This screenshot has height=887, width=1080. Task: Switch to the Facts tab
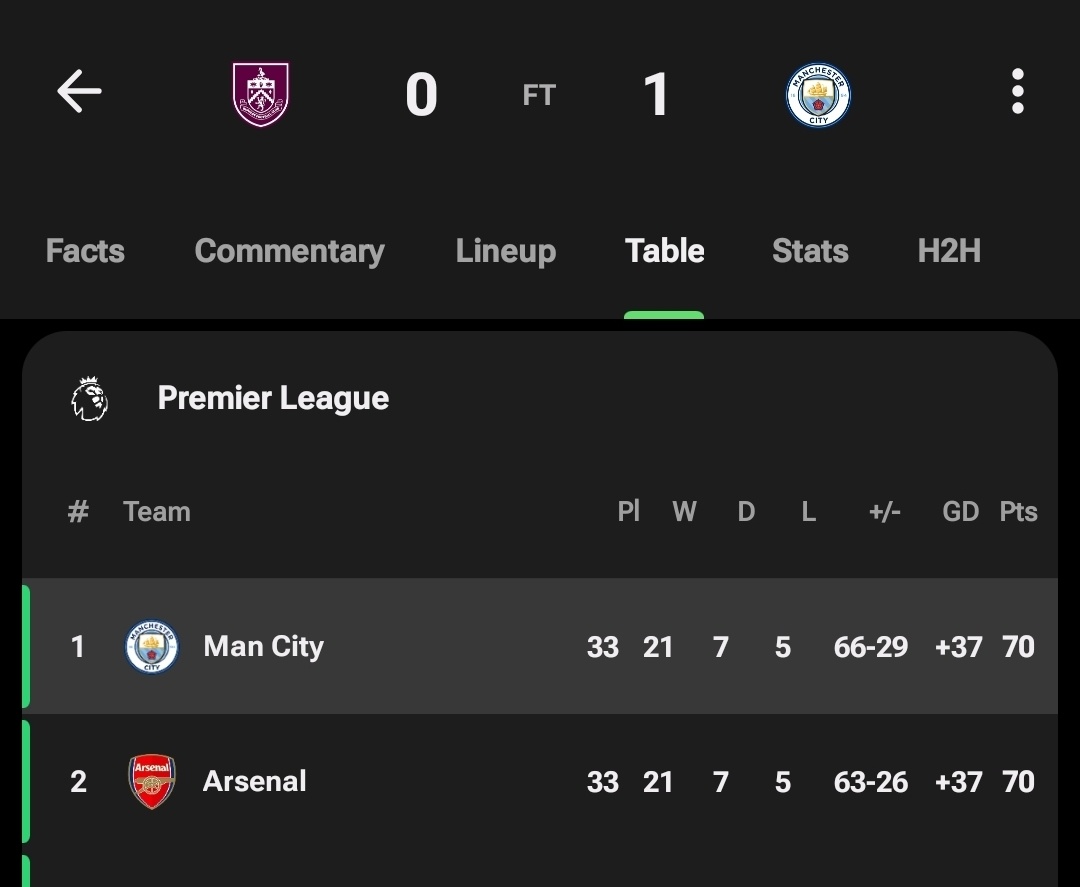(x=85, y=251)
